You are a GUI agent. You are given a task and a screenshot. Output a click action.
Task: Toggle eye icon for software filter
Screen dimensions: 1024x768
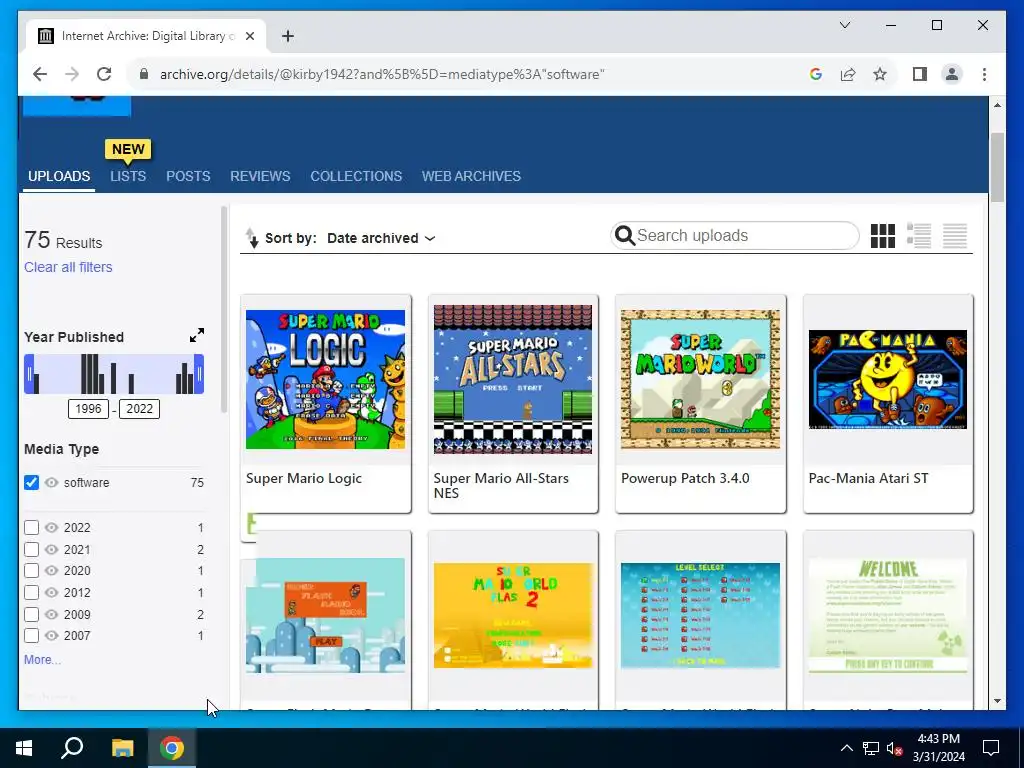point(52,483)
